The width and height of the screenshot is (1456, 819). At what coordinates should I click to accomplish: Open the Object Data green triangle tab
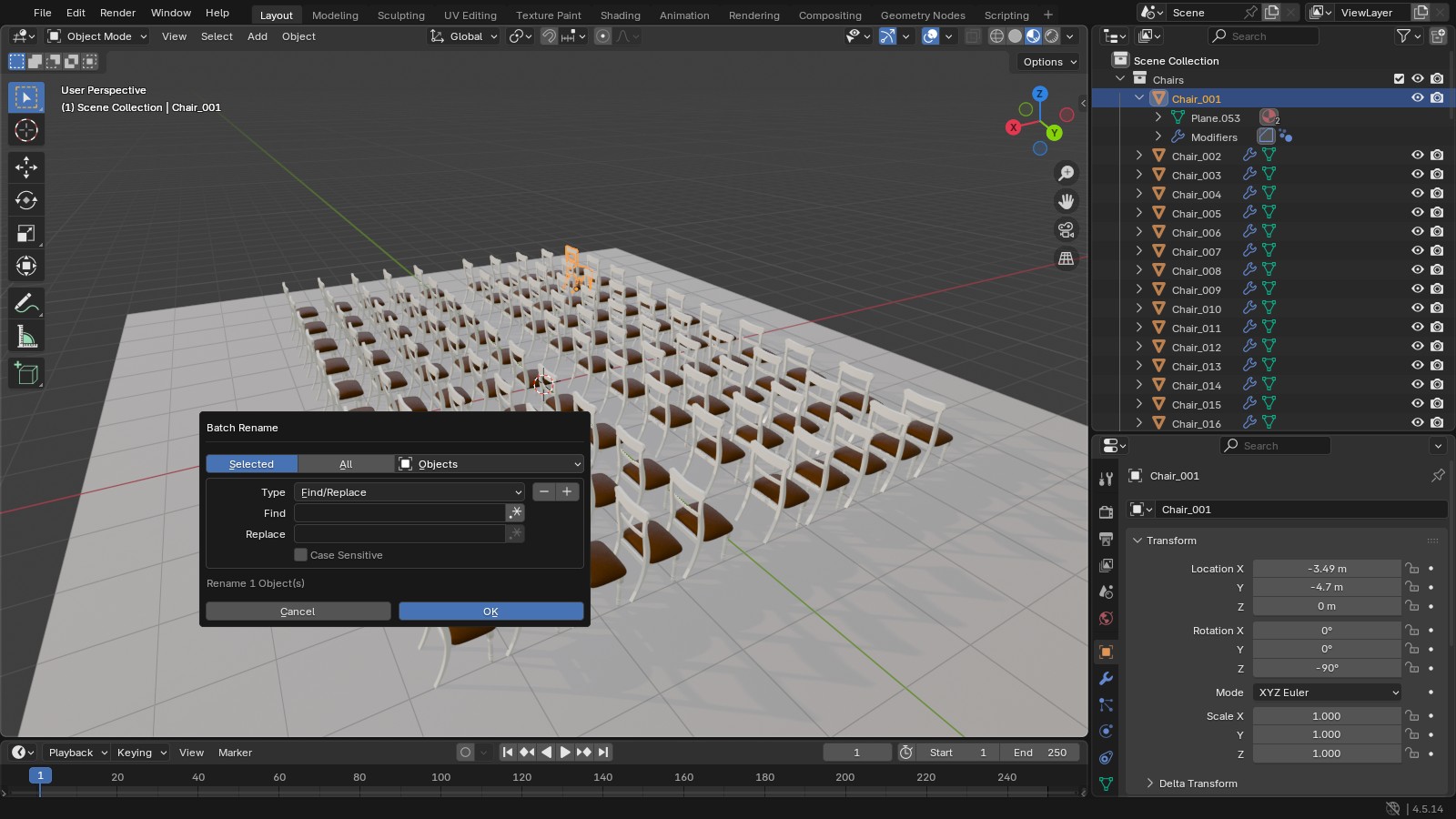pyautogui.click(x=1107, y=784)
